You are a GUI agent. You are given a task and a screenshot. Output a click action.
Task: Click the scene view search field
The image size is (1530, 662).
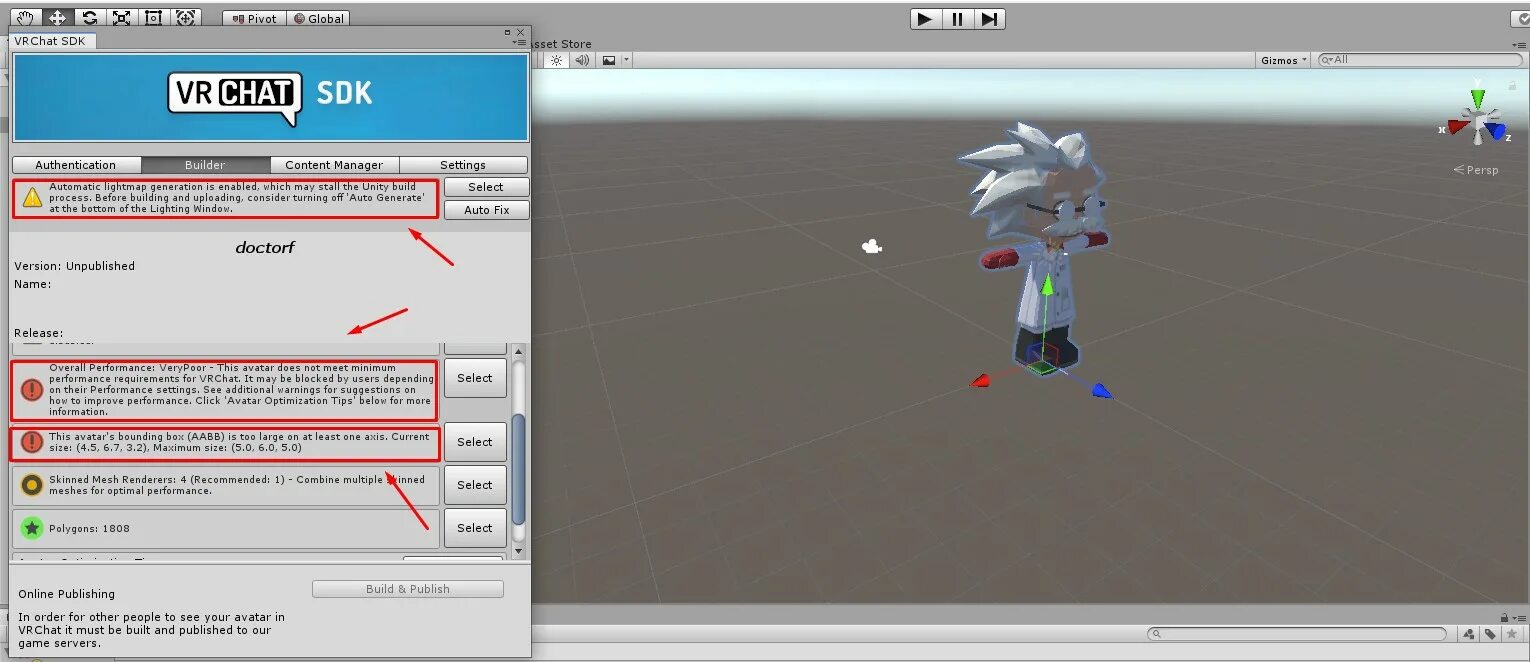1420,60
